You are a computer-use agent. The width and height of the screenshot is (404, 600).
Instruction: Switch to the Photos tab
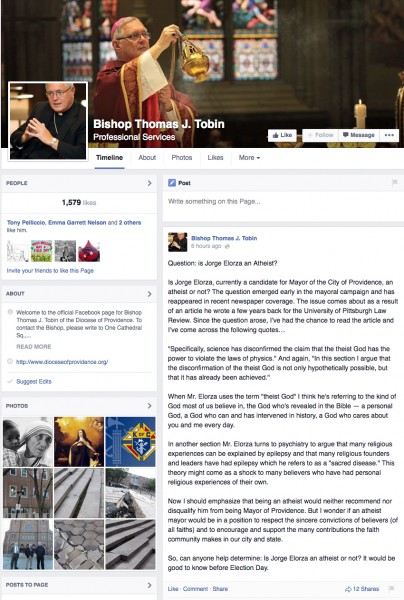pos(182,158)
